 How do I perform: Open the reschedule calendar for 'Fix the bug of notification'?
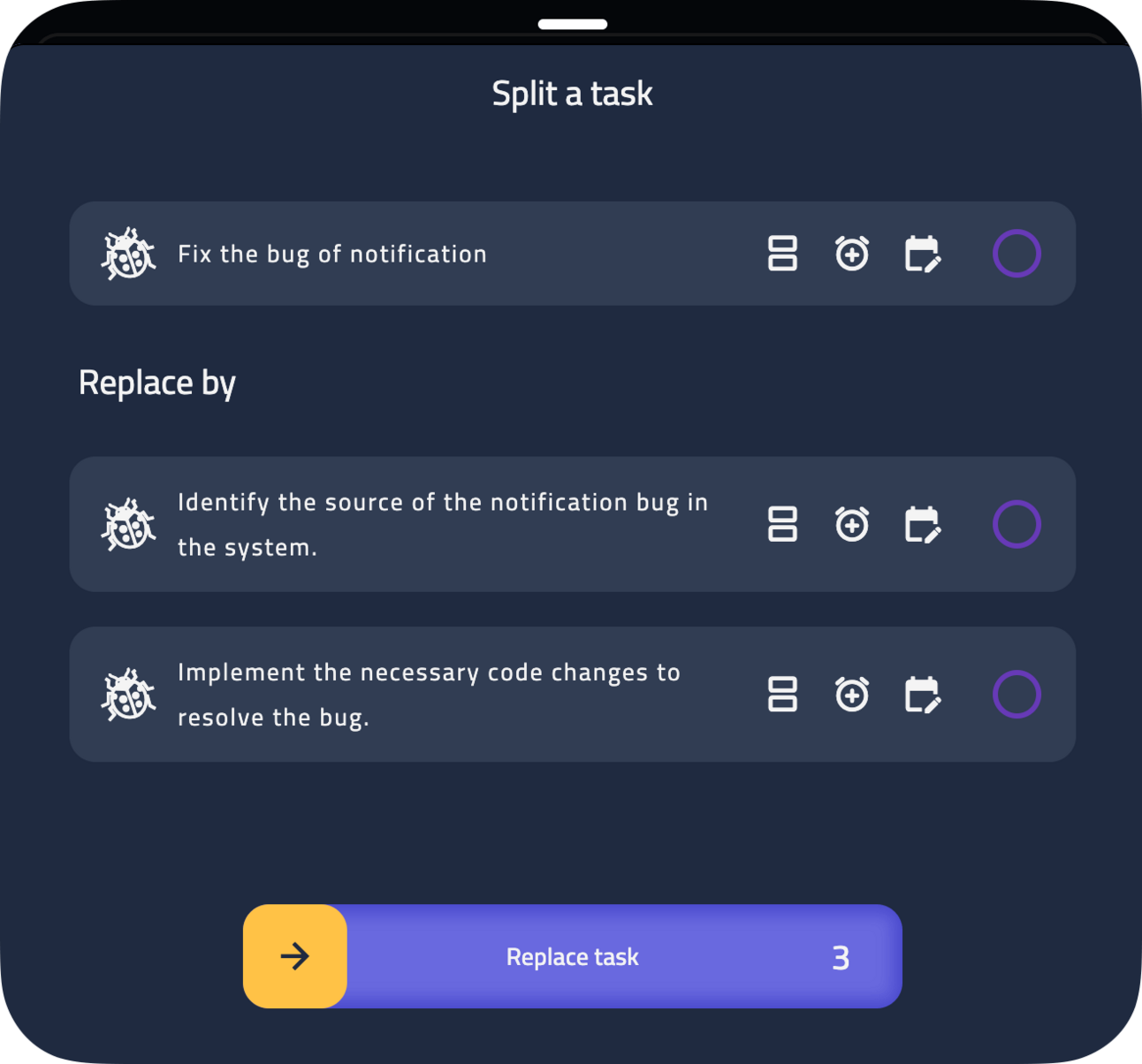(923, 254)
